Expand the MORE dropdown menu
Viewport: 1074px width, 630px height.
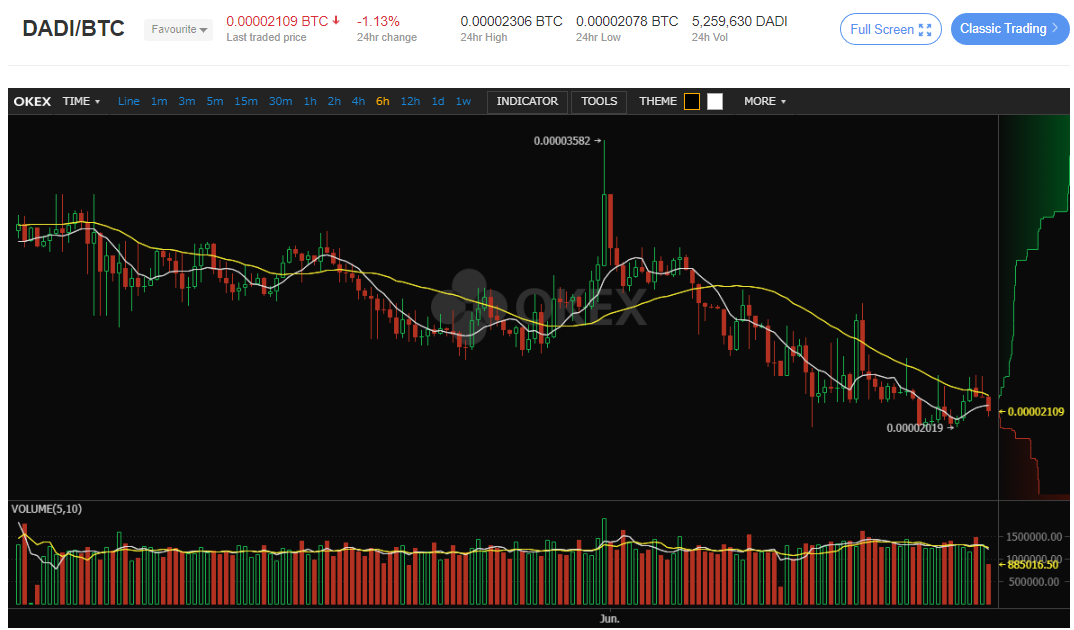(765, 101)
